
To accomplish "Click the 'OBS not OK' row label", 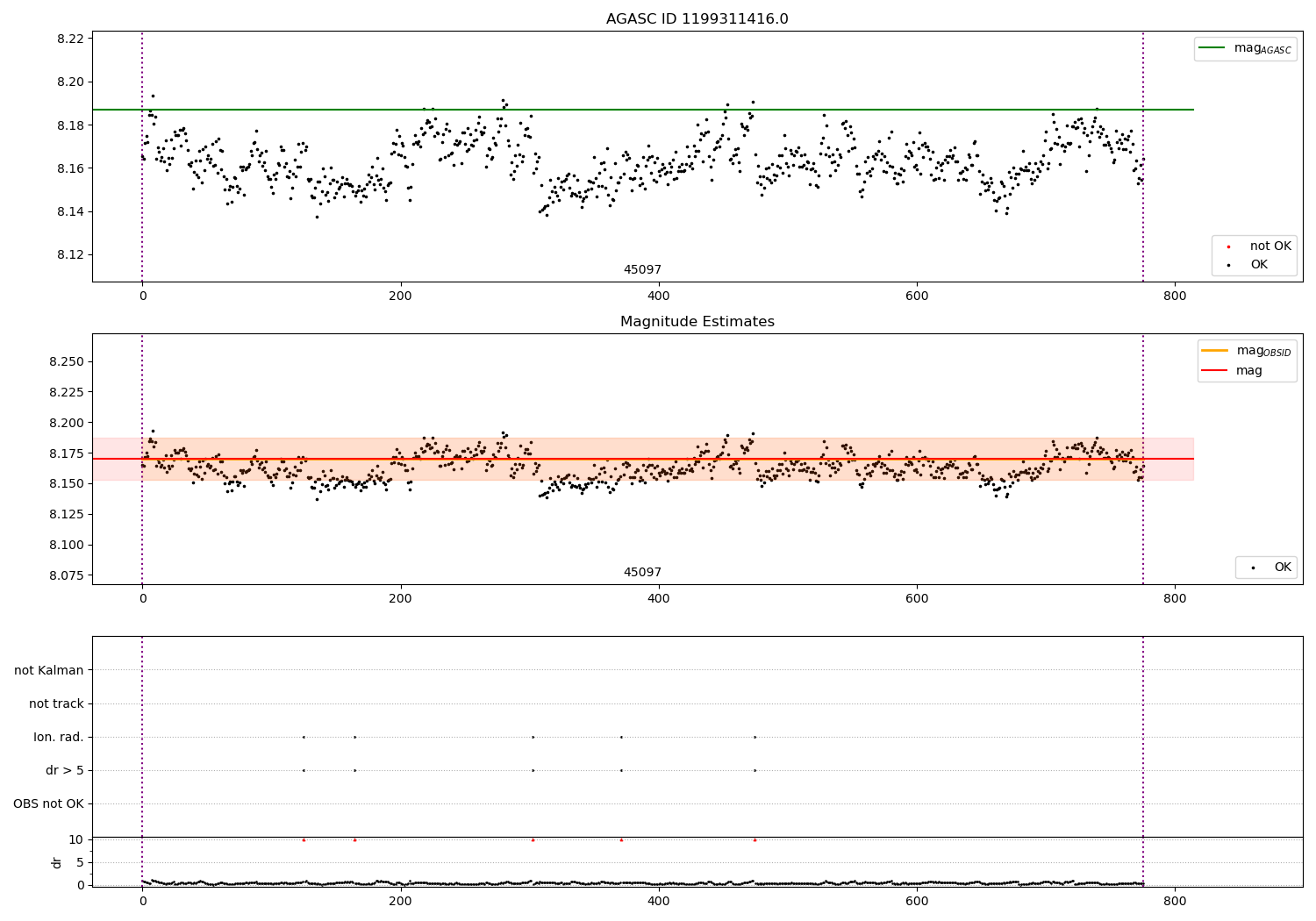I will pyautogui.click(x=48, y=803).
